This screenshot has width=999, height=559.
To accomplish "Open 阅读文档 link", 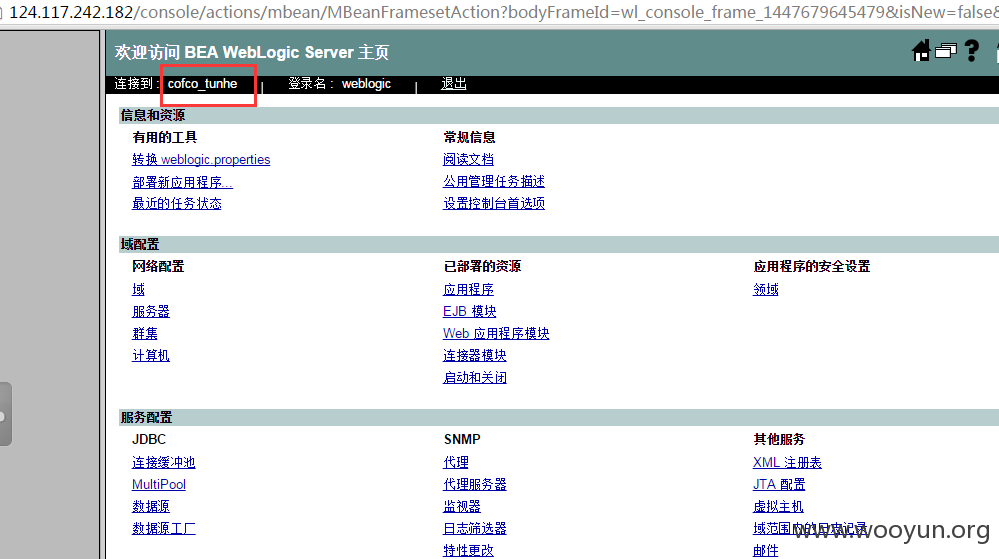I will [468, 159].
